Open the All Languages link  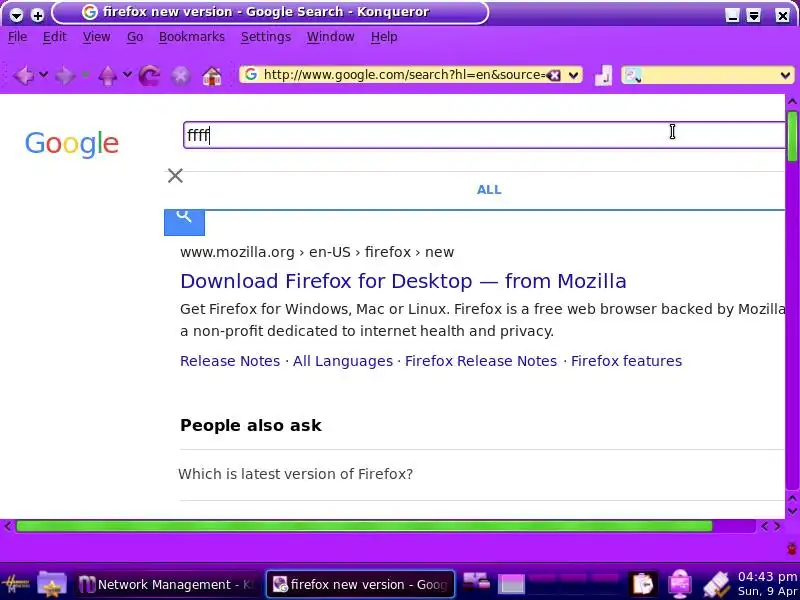coord(342,361)
